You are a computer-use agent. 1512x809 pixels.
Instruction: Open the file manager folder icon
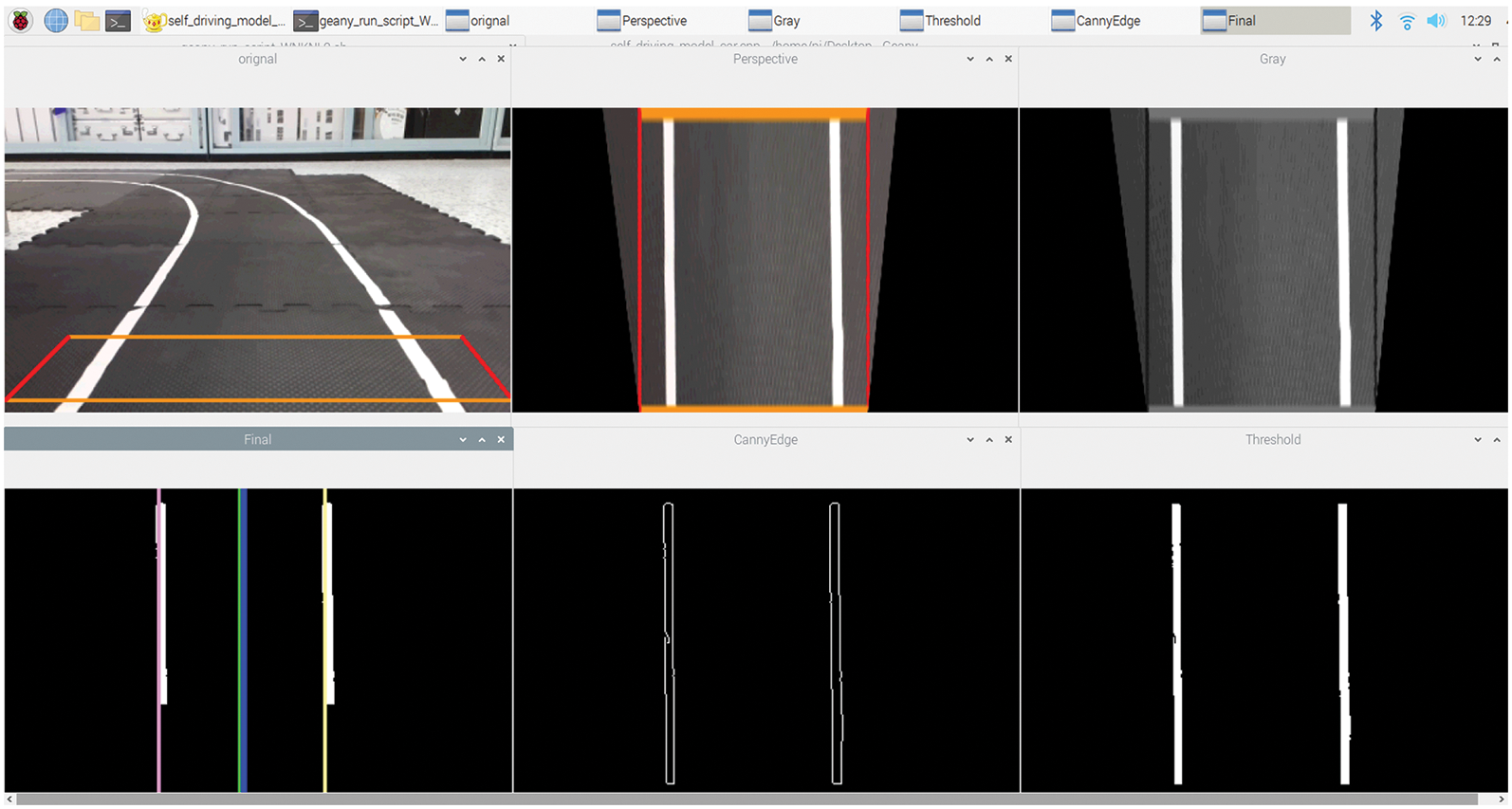click(x=87, y=20)
